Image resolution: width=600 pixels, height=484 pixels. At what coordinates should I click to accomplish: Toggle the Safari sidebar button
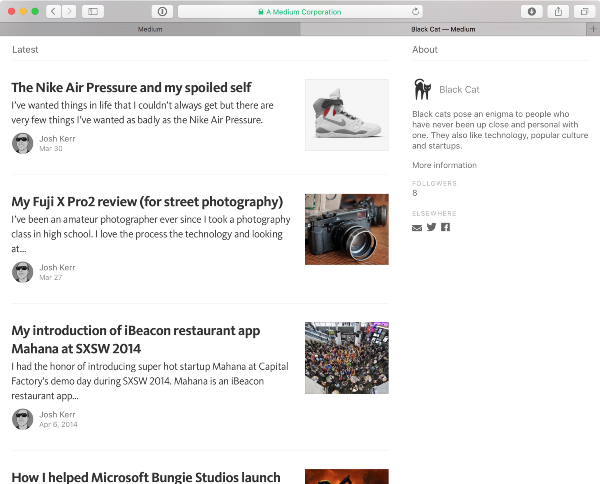click(x=93, y=11)
